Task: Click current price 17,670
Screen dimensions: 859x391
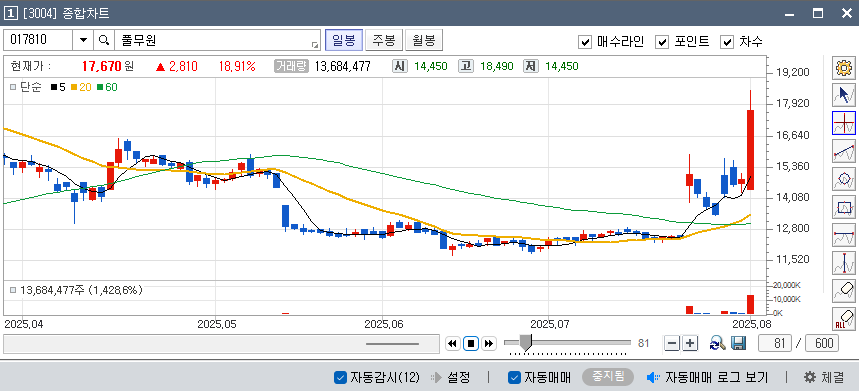Action: point(101,66)
